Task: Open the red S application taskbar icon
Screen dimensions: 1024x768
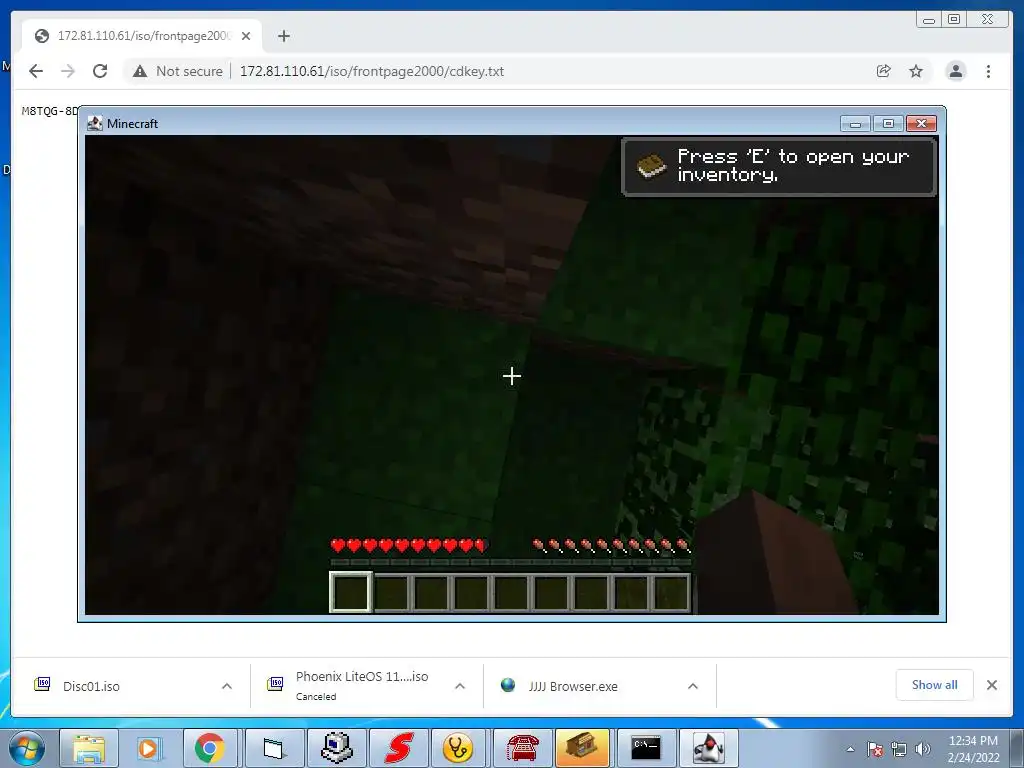Action: click(x=398, y=748)
